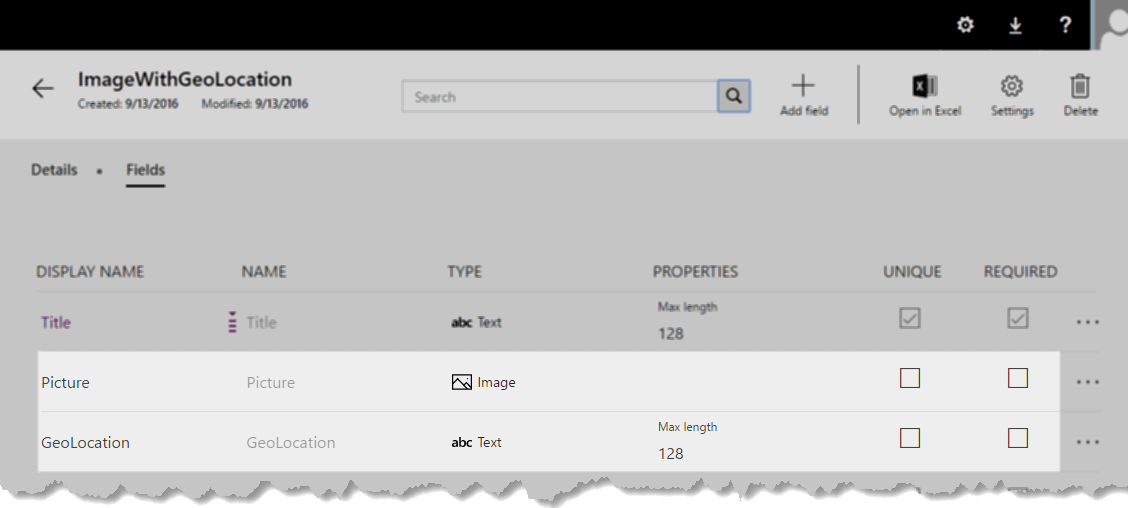
Task: Click the Add field plus icon
Action: (x=803, y=86)
